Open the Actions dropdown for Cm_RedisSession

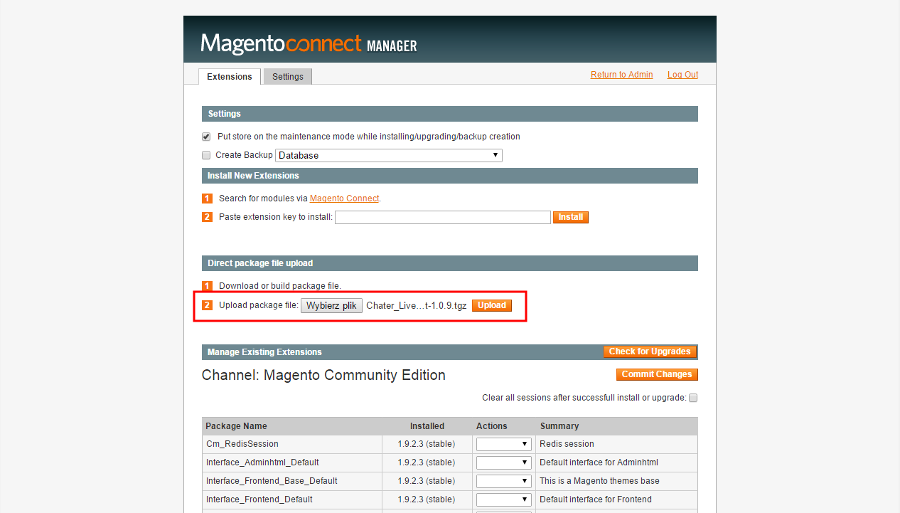(x=503, y=444)
